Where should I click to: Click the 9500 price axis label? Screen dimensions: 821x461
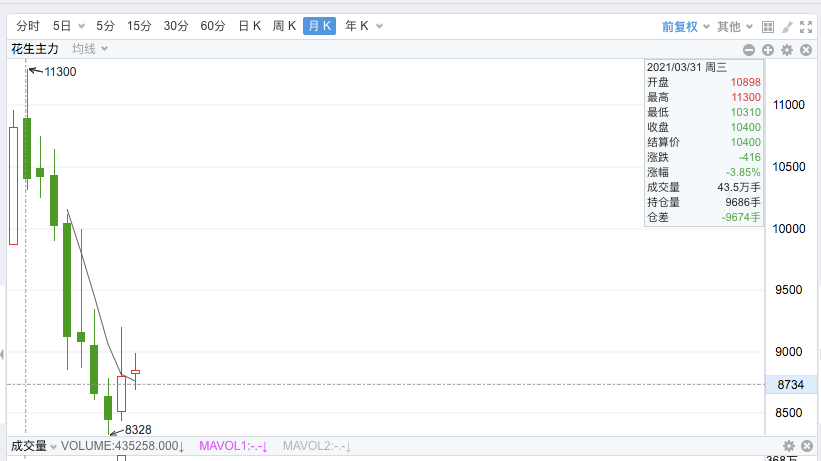tap(789, 290)
